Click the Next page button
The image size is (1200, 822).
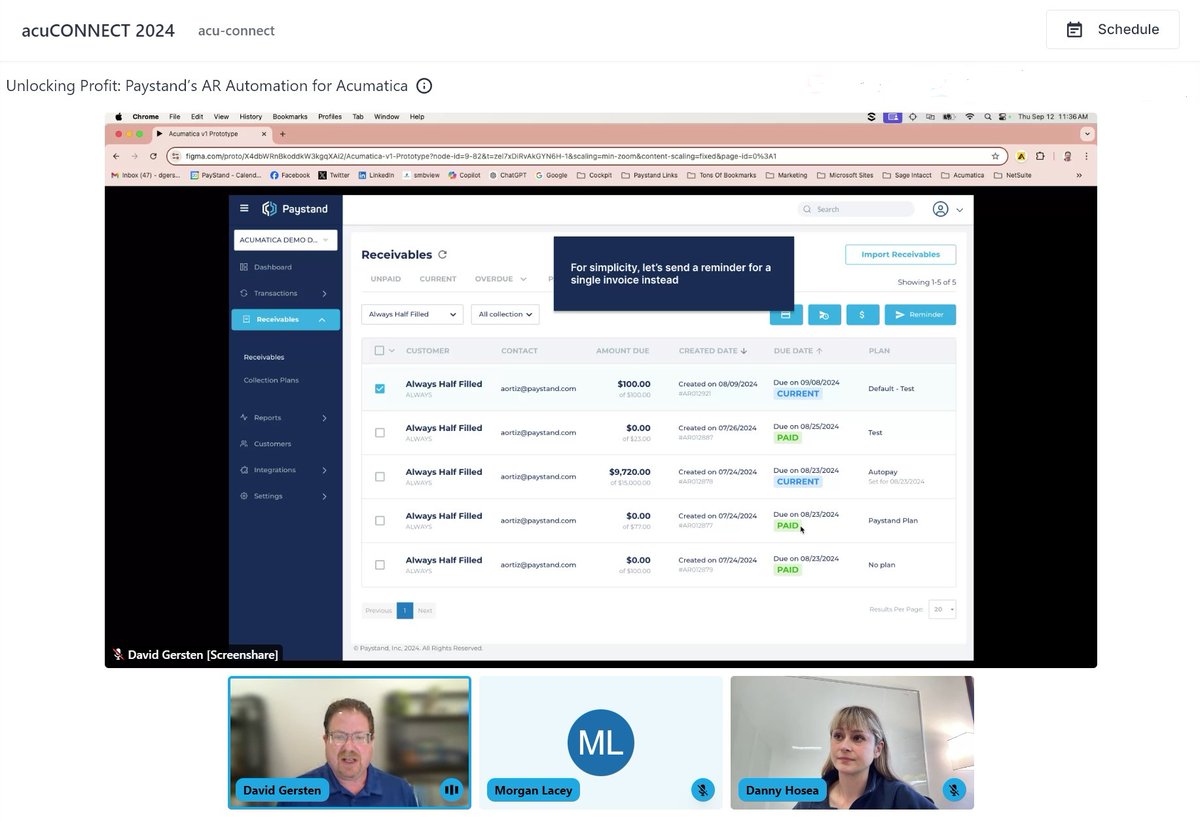425,610
